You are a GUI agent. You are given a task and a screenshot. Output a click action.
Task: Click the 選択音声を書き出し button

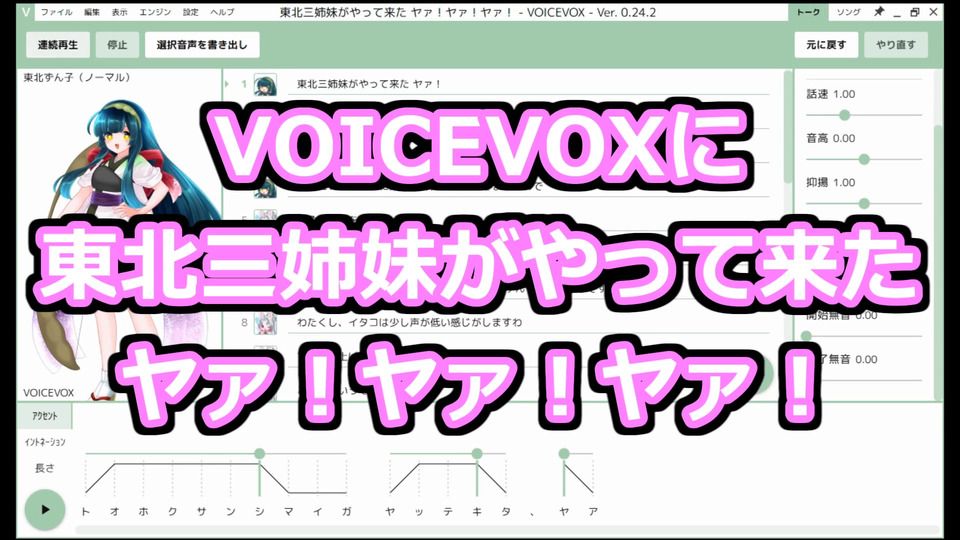point(202,45)
